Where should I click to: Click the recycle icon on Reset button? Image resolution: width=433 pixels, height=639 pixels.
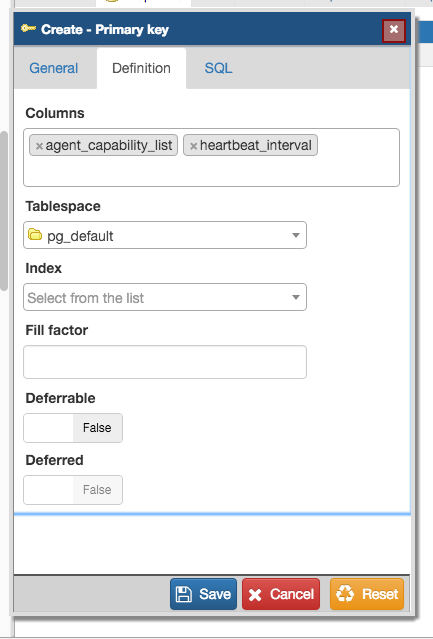coord(345,594)
